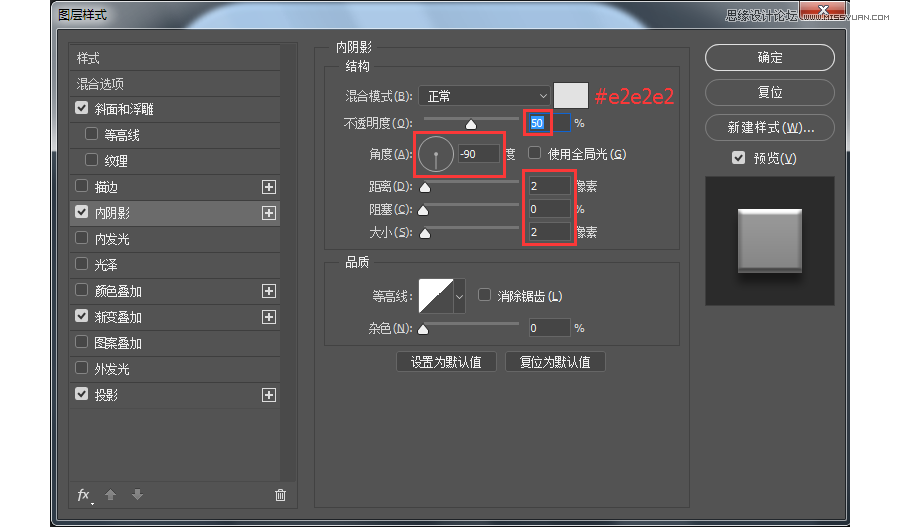Viewport: 900px width, 527px height.
Task: Enable the 内发光 checkbox
Action: click(x=82, y=238)
